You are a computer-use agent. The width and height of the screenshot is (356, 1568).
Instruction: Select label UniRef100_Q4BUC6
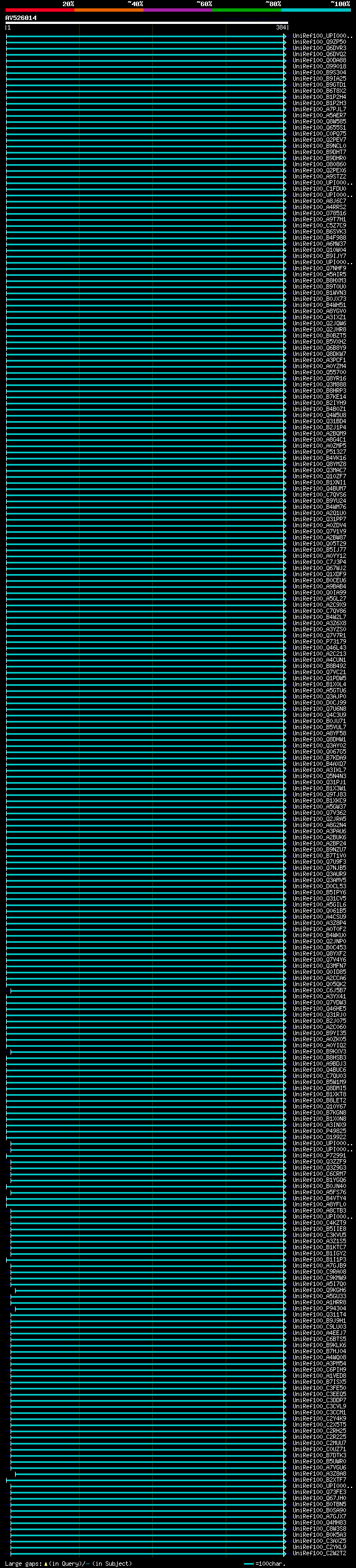click(319, 1071)
